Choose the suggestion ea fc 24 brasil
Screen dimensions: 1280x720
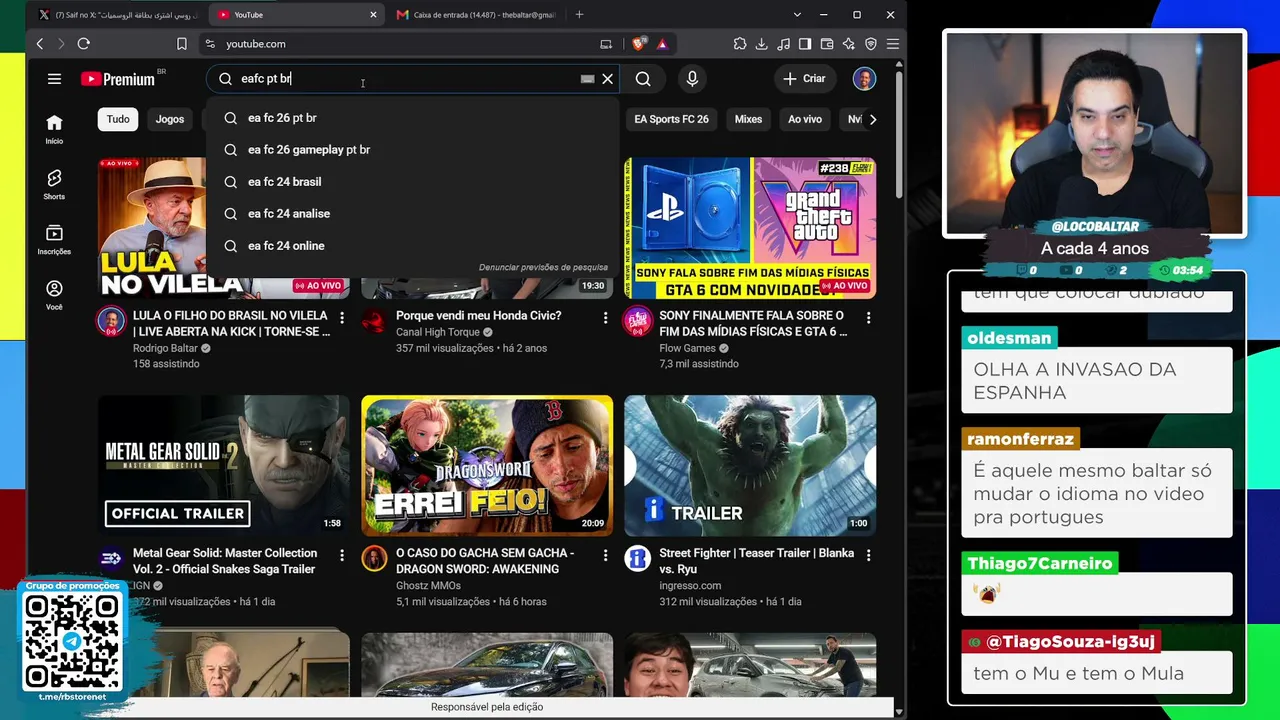pos(412,182)
